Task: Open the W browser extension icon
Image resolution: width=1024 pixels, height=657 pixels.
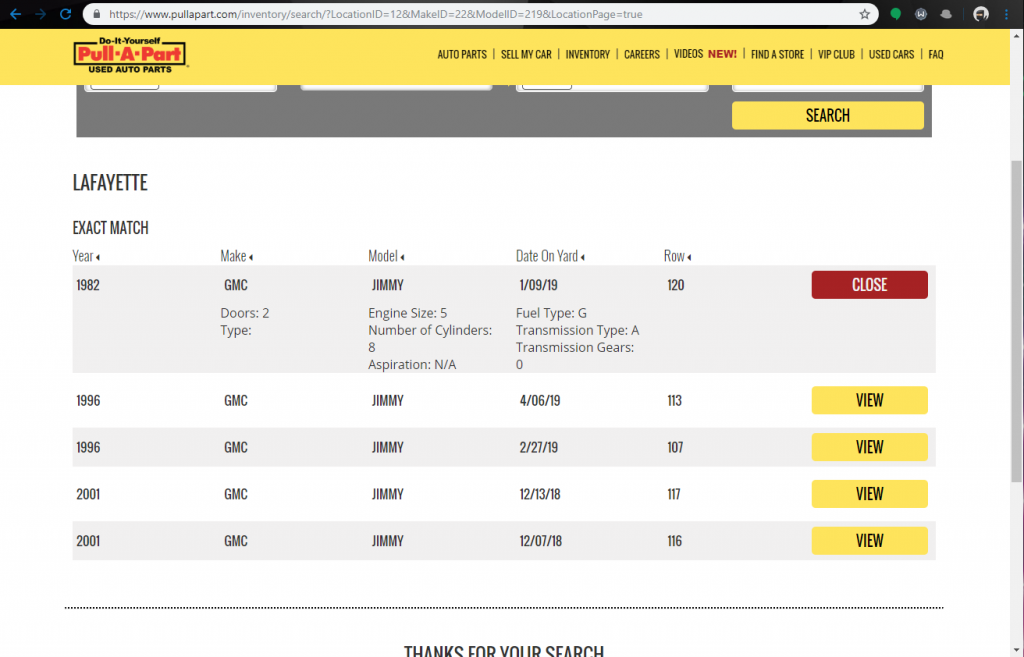Action: point(921,14)
